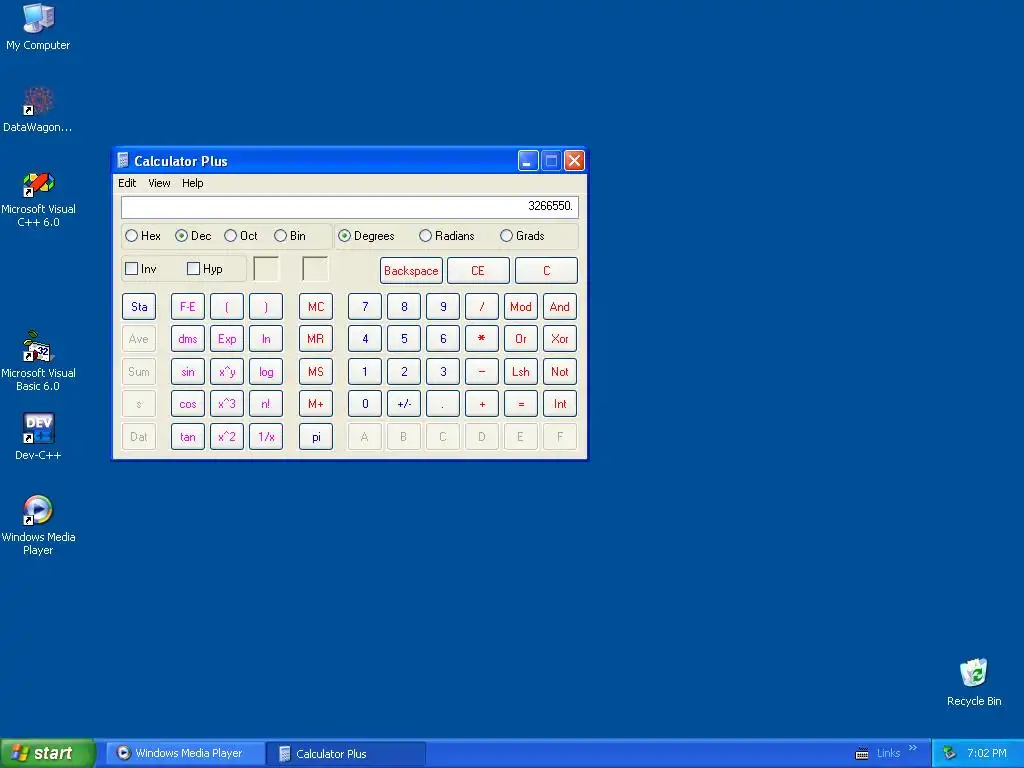Open the Sta statistics box
Screen dimensions: 1024x768
139,306
